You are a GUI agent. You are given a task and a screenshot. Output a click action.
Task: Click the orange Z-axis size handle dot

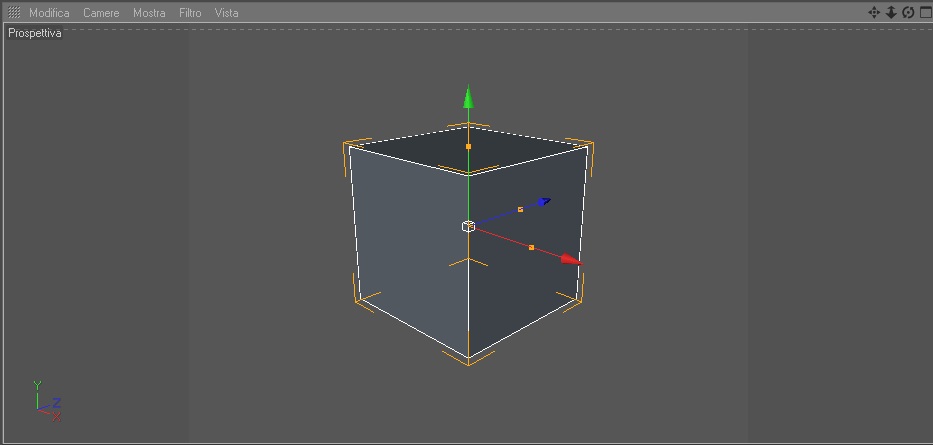(x=520, y=209)
